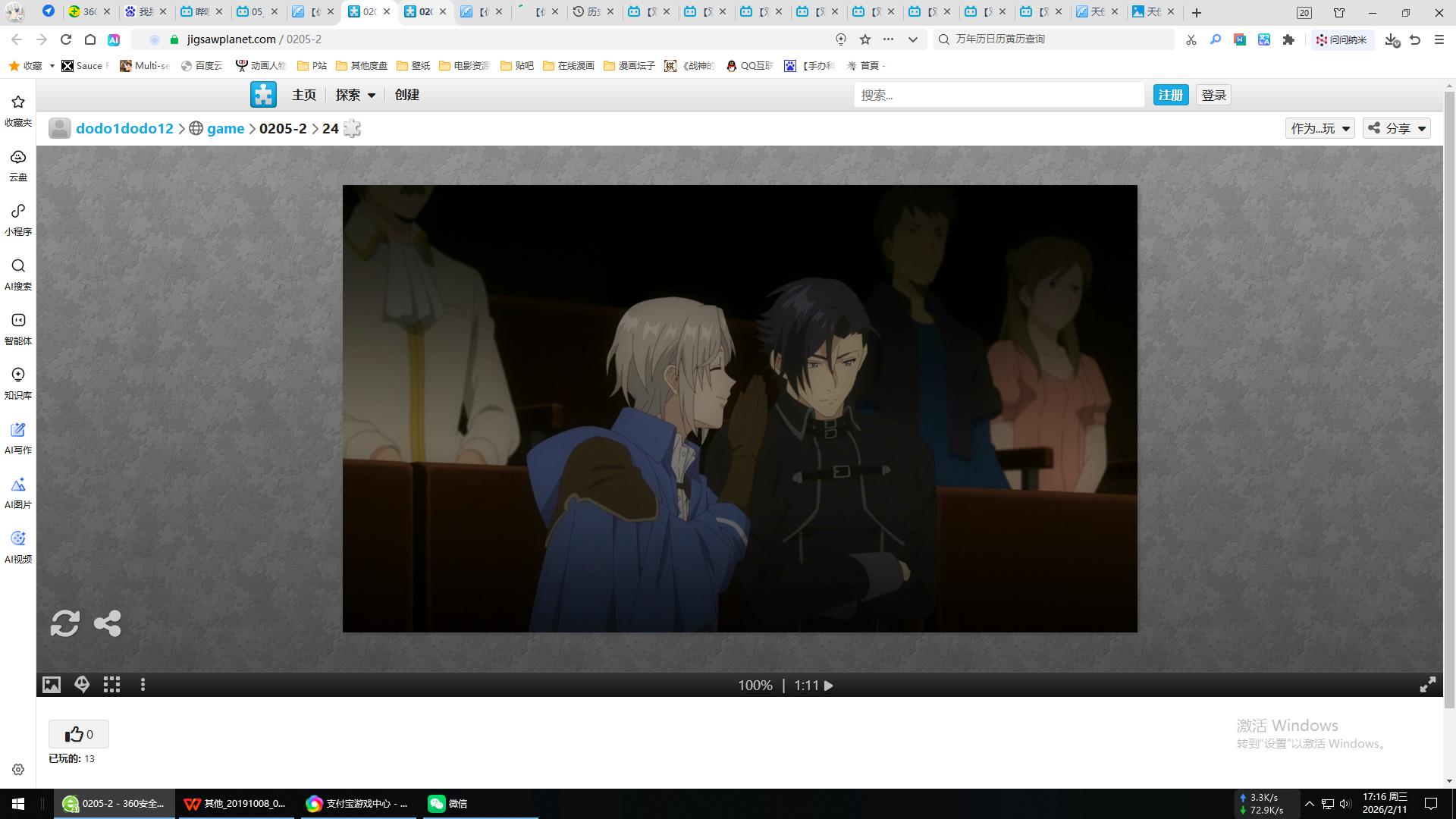Click the blue 注册 button
The height and width of the screenshot is (819, 1456).
(x=1170, y=95)
